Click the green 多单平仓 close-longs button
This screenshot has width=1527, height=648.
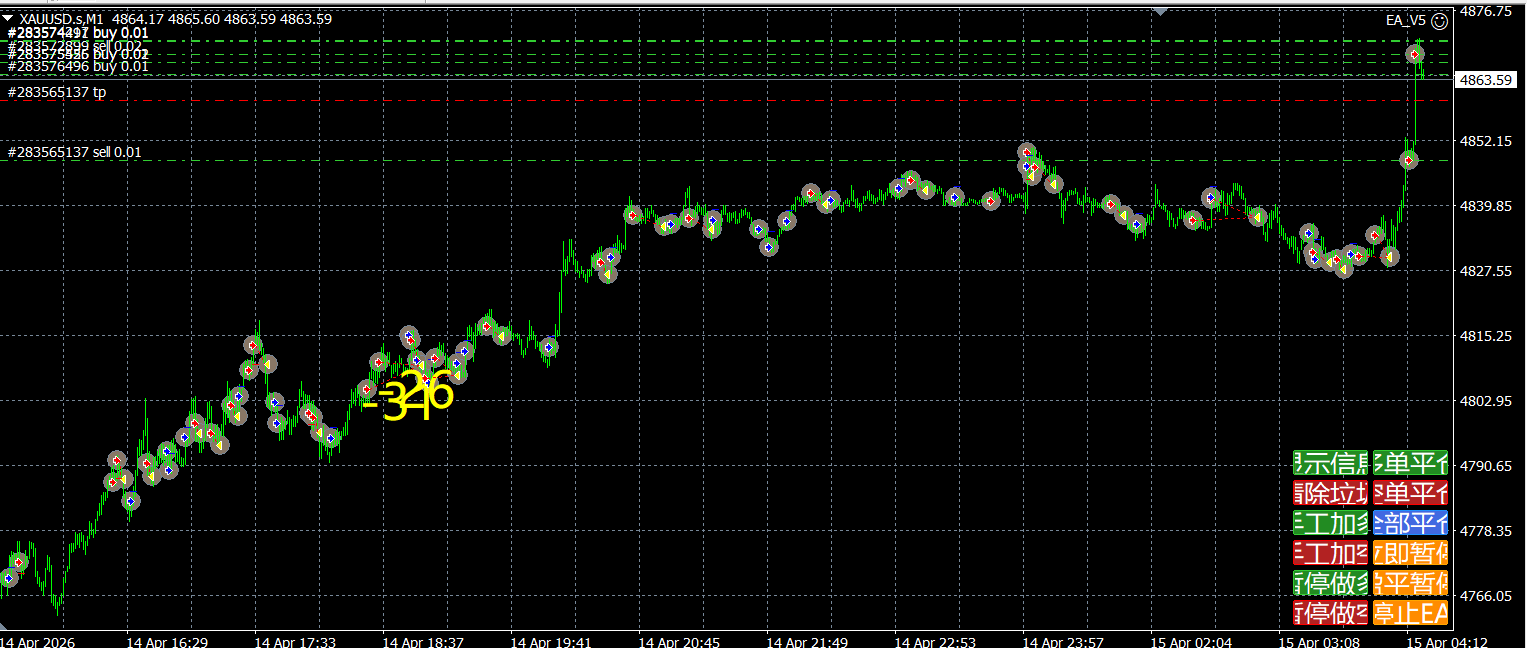click(1410, 463)
